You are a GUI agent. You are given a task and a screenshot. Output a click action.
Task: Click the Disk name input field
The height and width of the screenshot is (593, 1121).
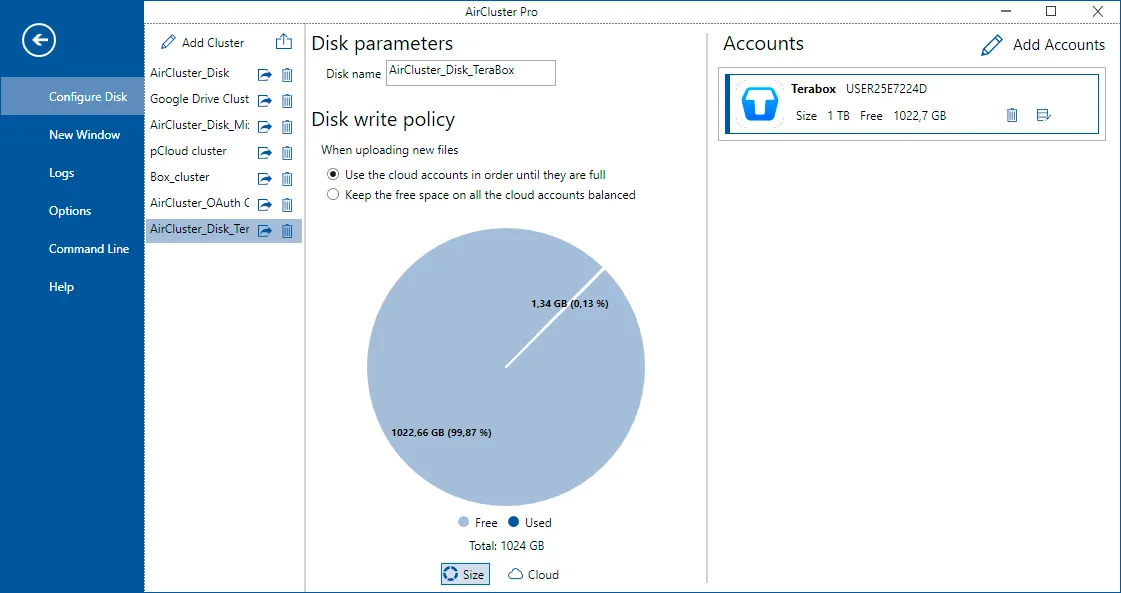[x=470, y=73]
